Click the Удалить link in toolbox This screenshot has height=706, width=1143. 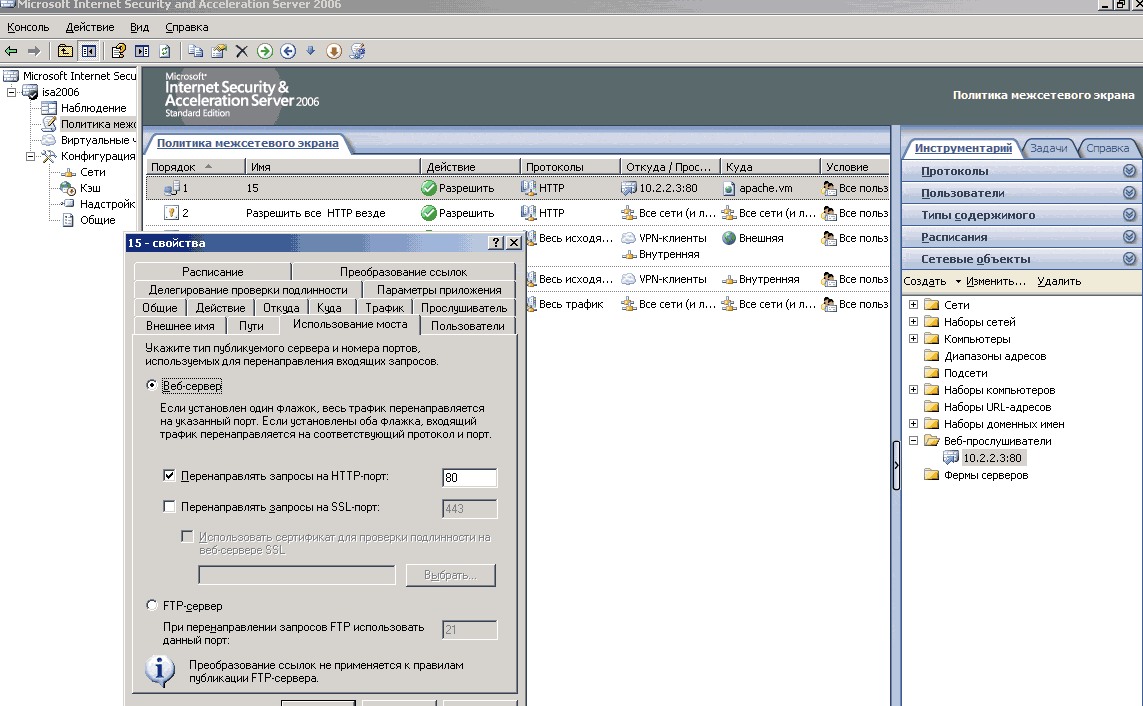1058,281
